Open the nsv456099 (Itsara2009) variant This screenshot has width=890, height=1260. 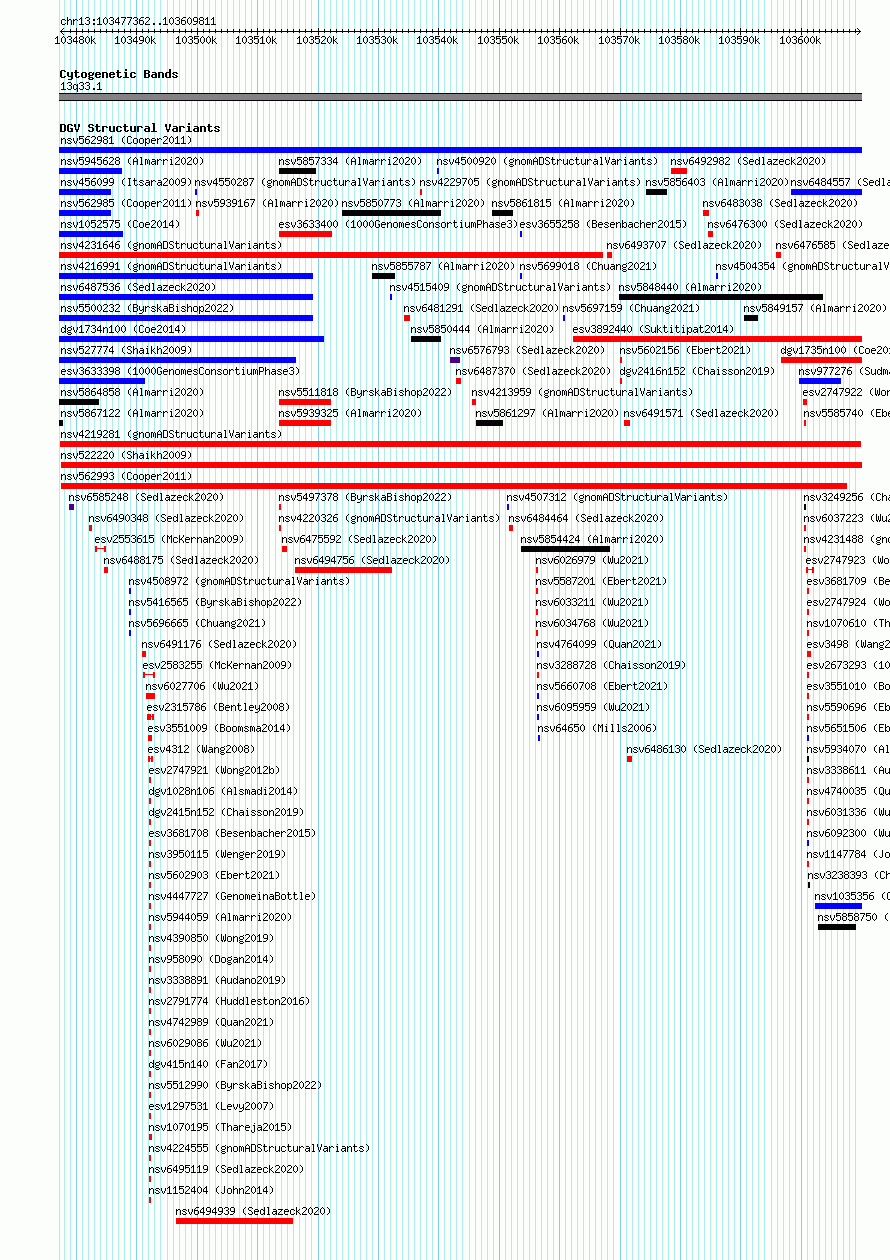click(x=126, y=182)
